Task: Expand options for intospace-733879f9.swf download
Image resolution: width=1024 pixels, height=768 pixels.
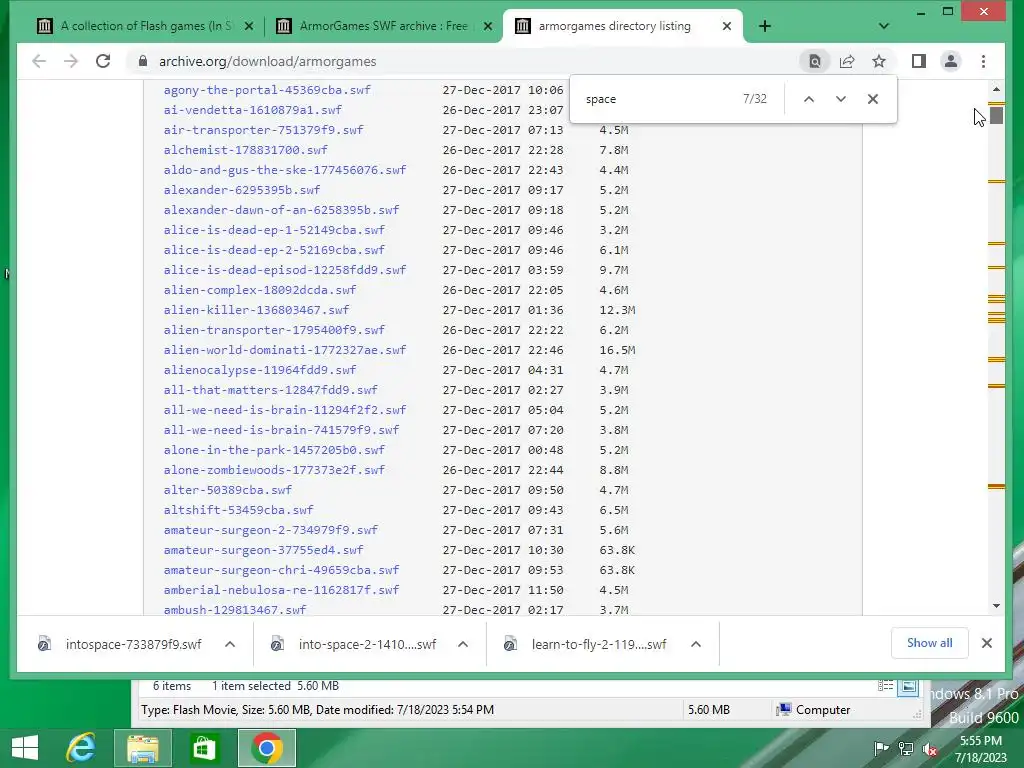Action: 230,645
